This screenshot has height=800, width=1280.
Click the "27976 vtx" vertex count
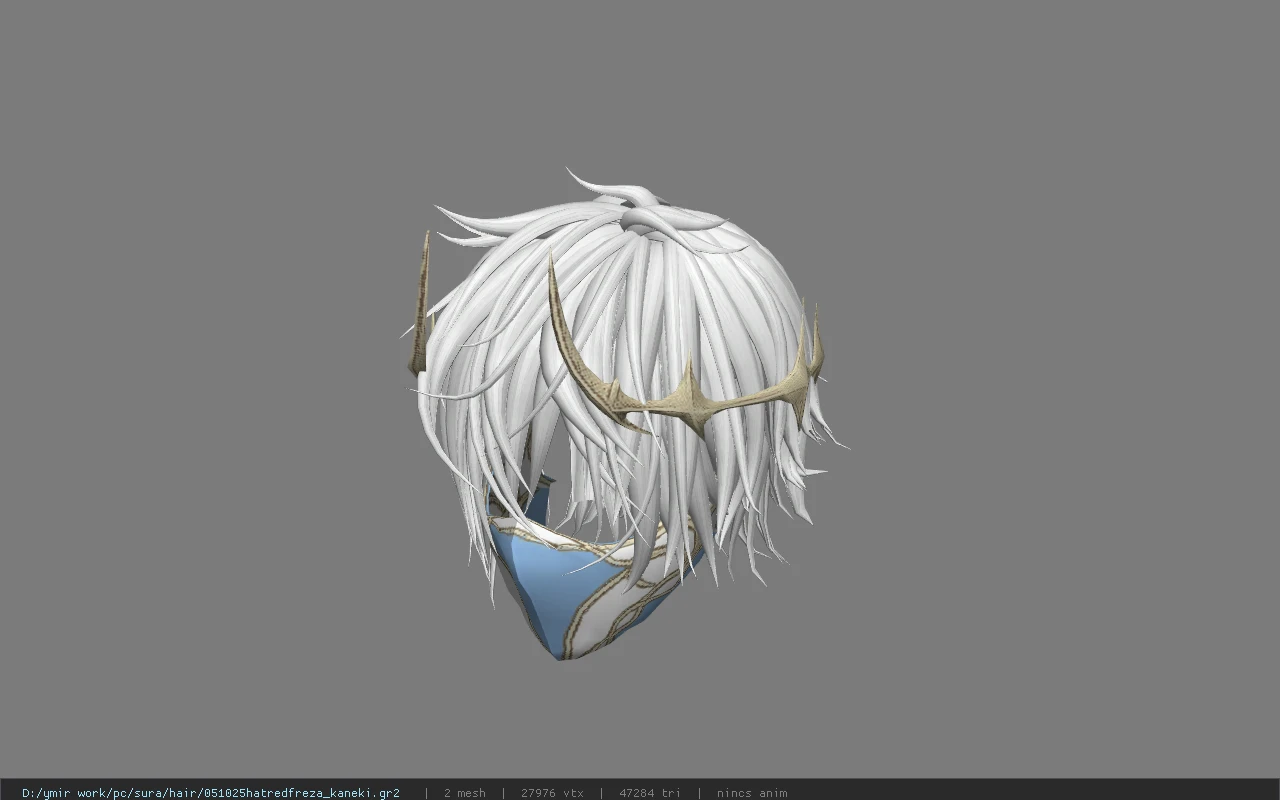click(552, 793)
